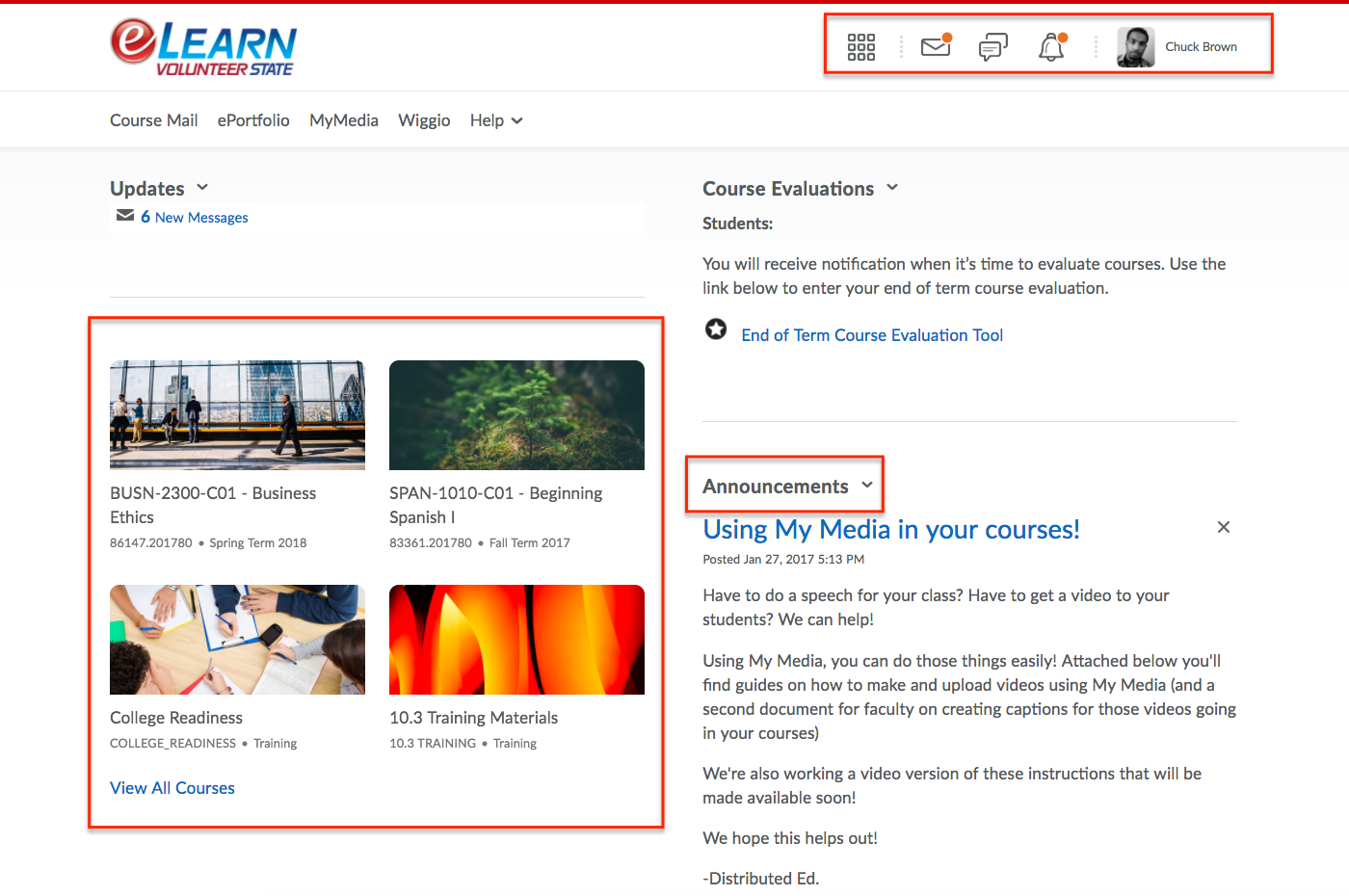Open the Help dropdown menu

coord(496,120)
